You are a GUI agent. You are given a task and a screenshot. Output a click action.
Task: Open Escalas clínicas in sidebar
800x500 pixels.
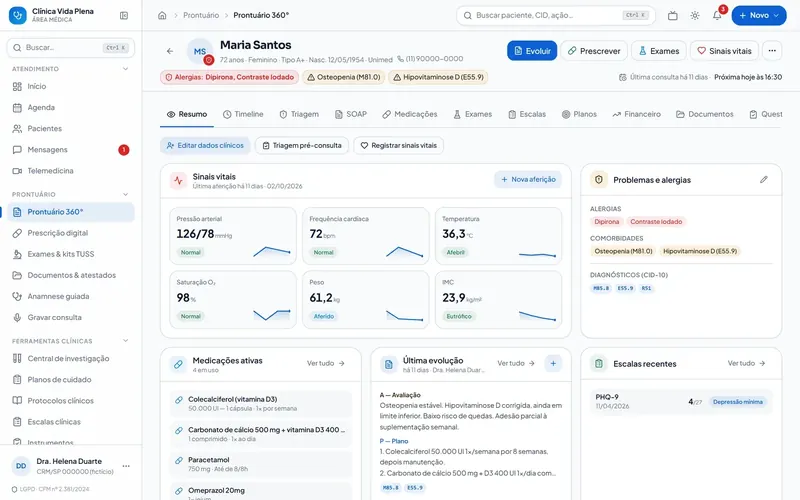coord(70,421)
